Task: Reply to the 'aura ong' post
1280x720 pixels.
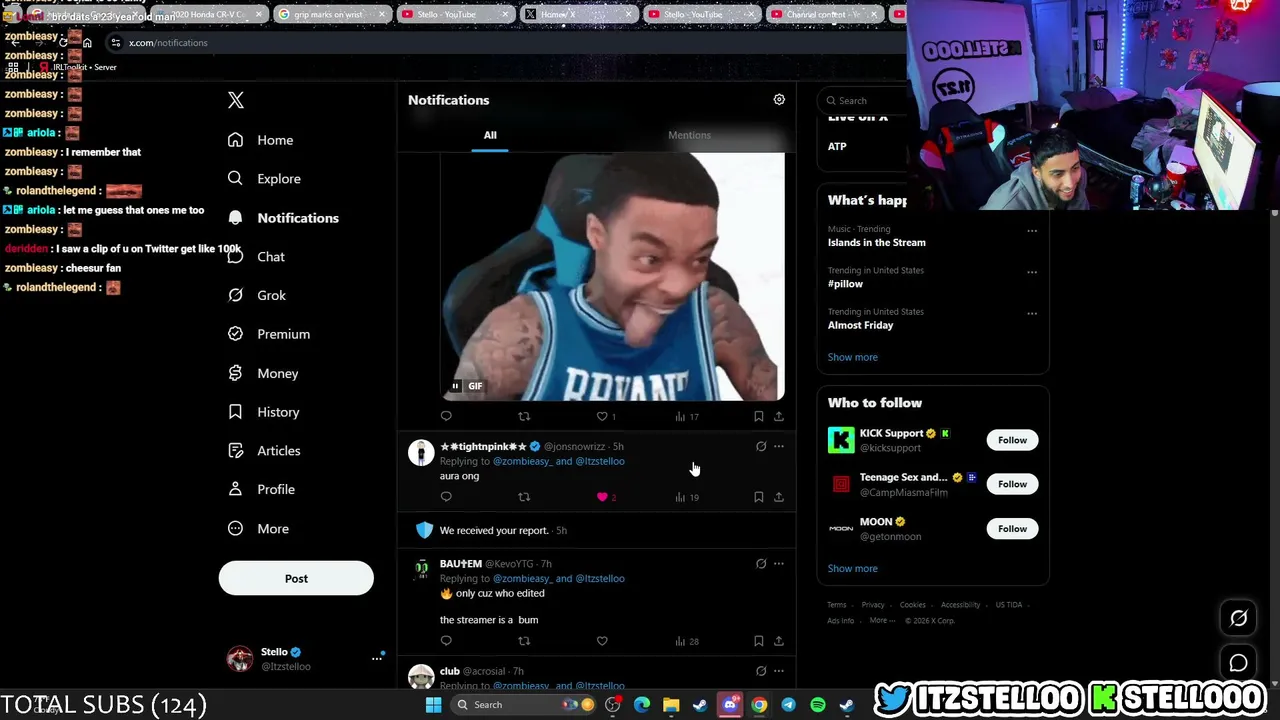Action: tap(446, 497)
